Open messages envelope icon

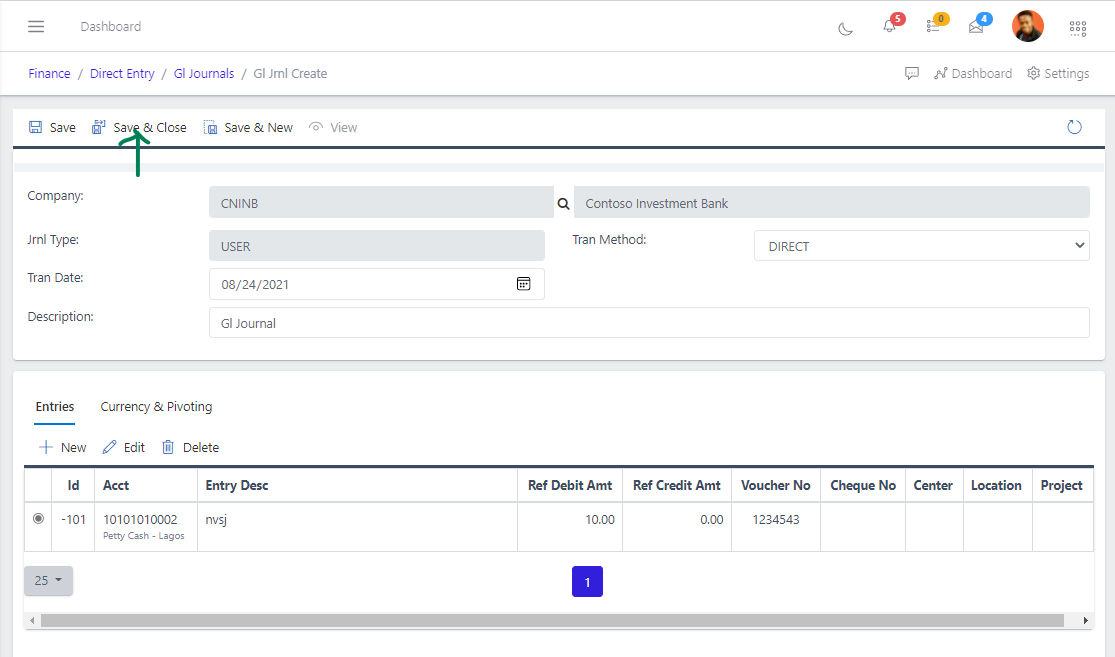(976, 27)
